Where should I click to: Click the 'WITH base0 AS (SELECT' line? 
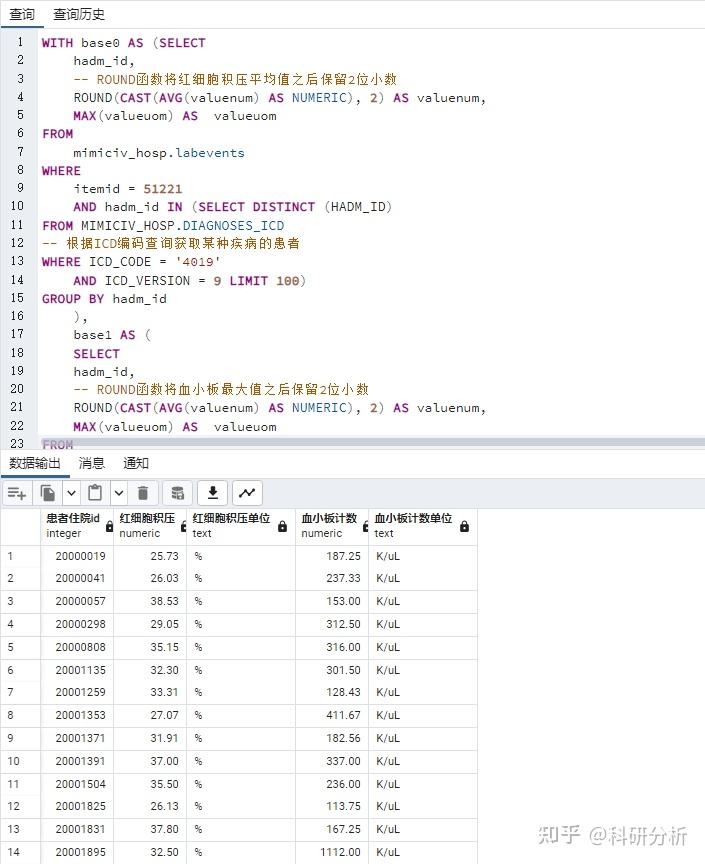click(x=124, y=42)
